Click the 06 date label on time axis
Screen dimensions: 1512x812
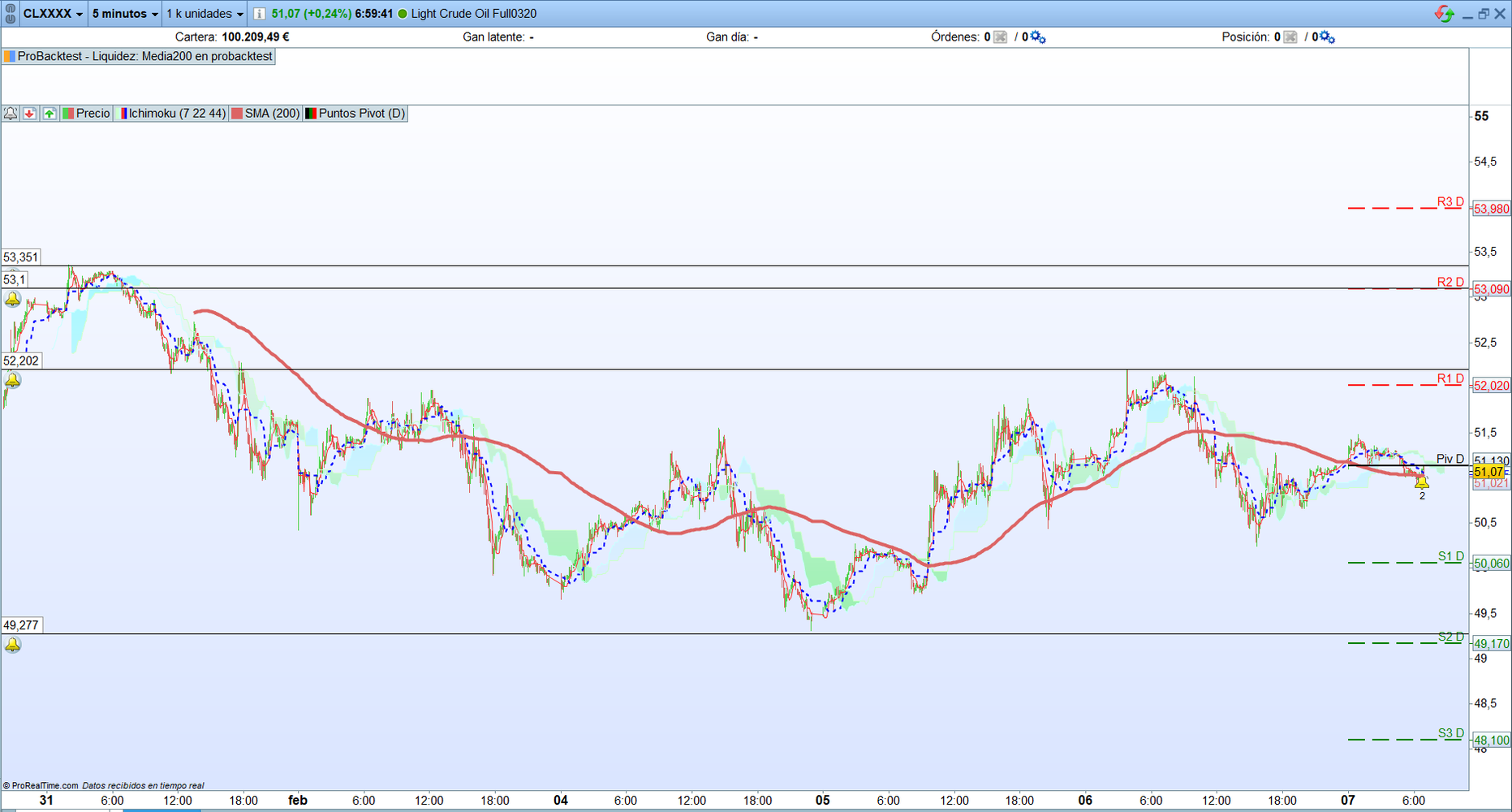[1085, 800]
